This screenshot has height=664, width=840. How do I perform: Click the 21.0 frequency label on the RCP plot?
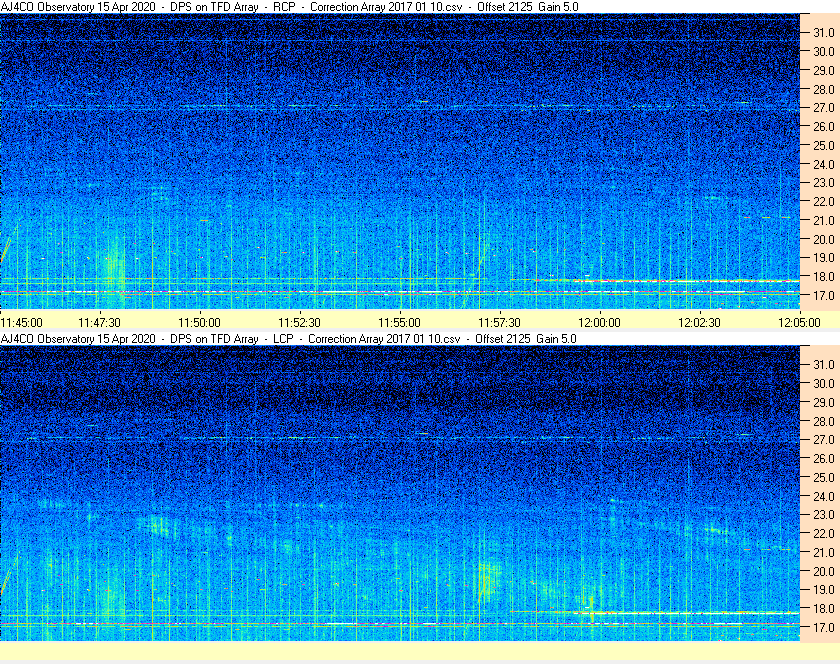(824, 220)
